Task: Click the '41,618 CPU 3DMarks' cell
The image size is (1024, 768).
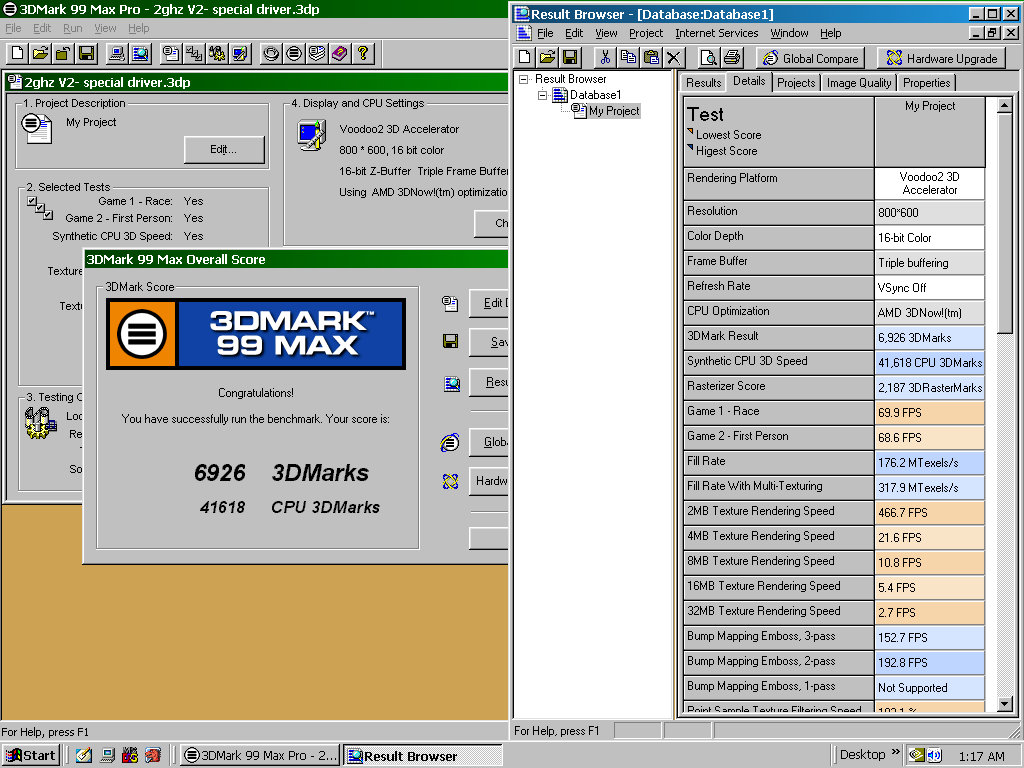Action: [930, 362]
